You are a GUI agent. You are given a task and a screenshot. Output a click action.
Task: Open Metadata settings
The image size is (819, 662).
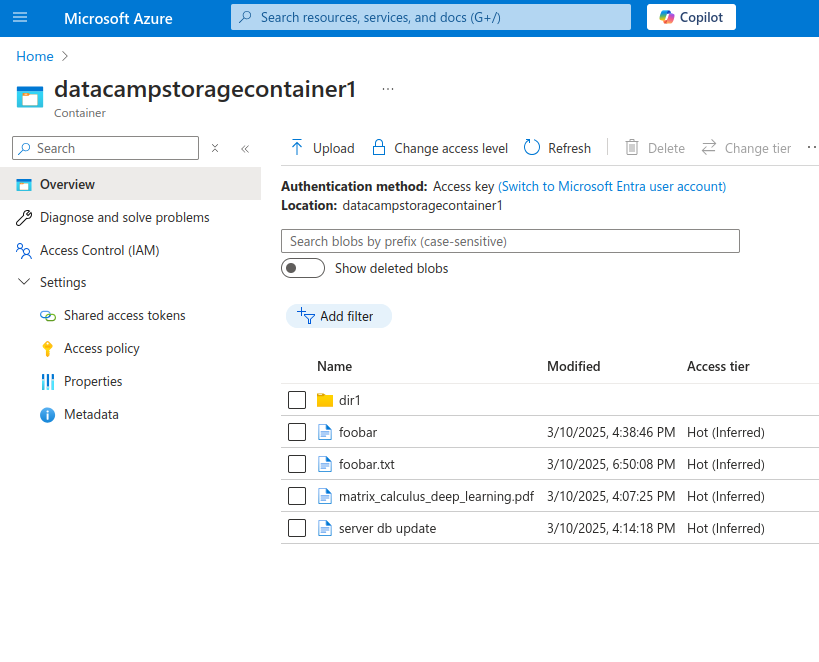(91, 414)
